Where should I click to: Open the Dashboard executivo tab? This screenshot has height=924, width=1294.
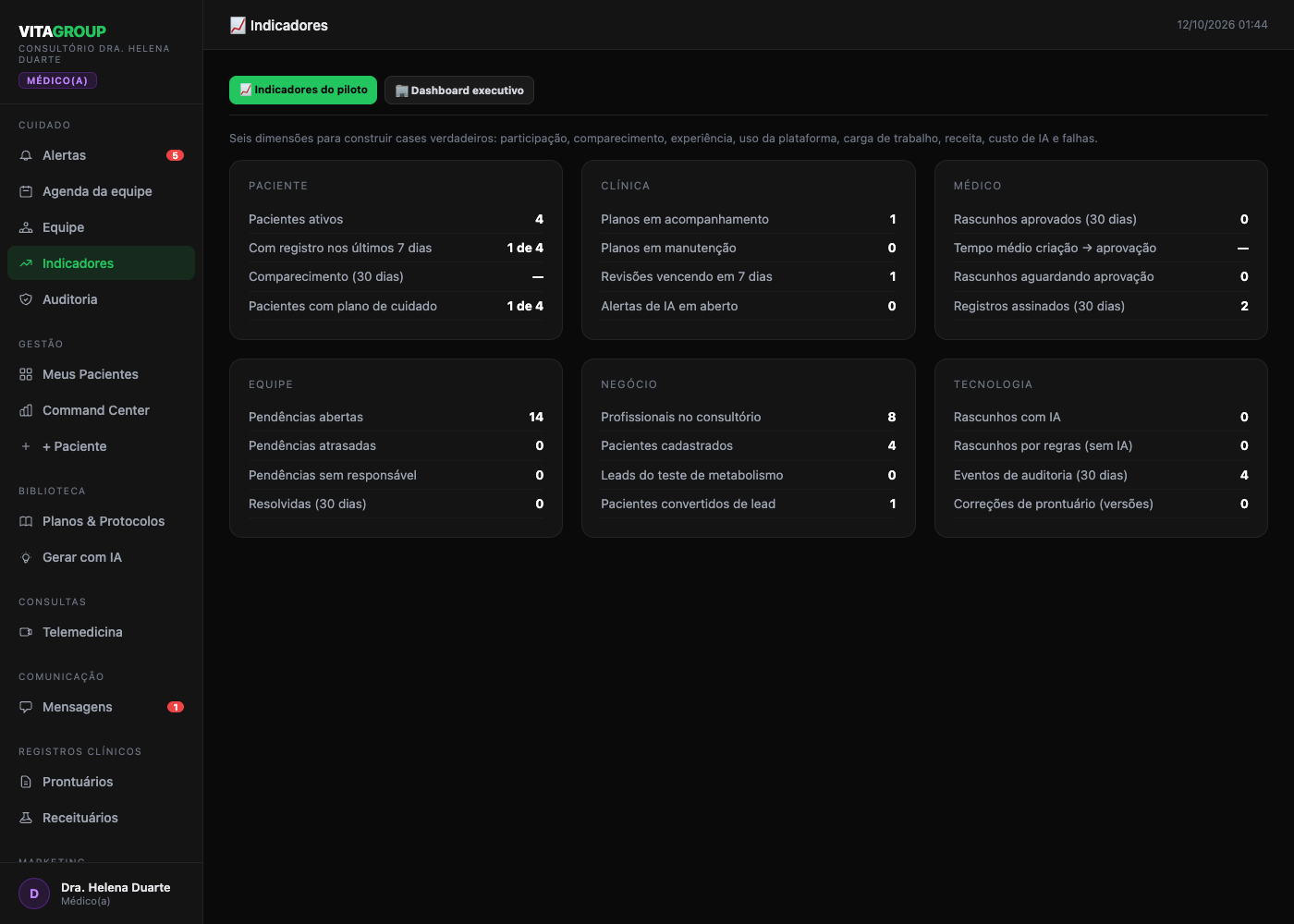459,90
